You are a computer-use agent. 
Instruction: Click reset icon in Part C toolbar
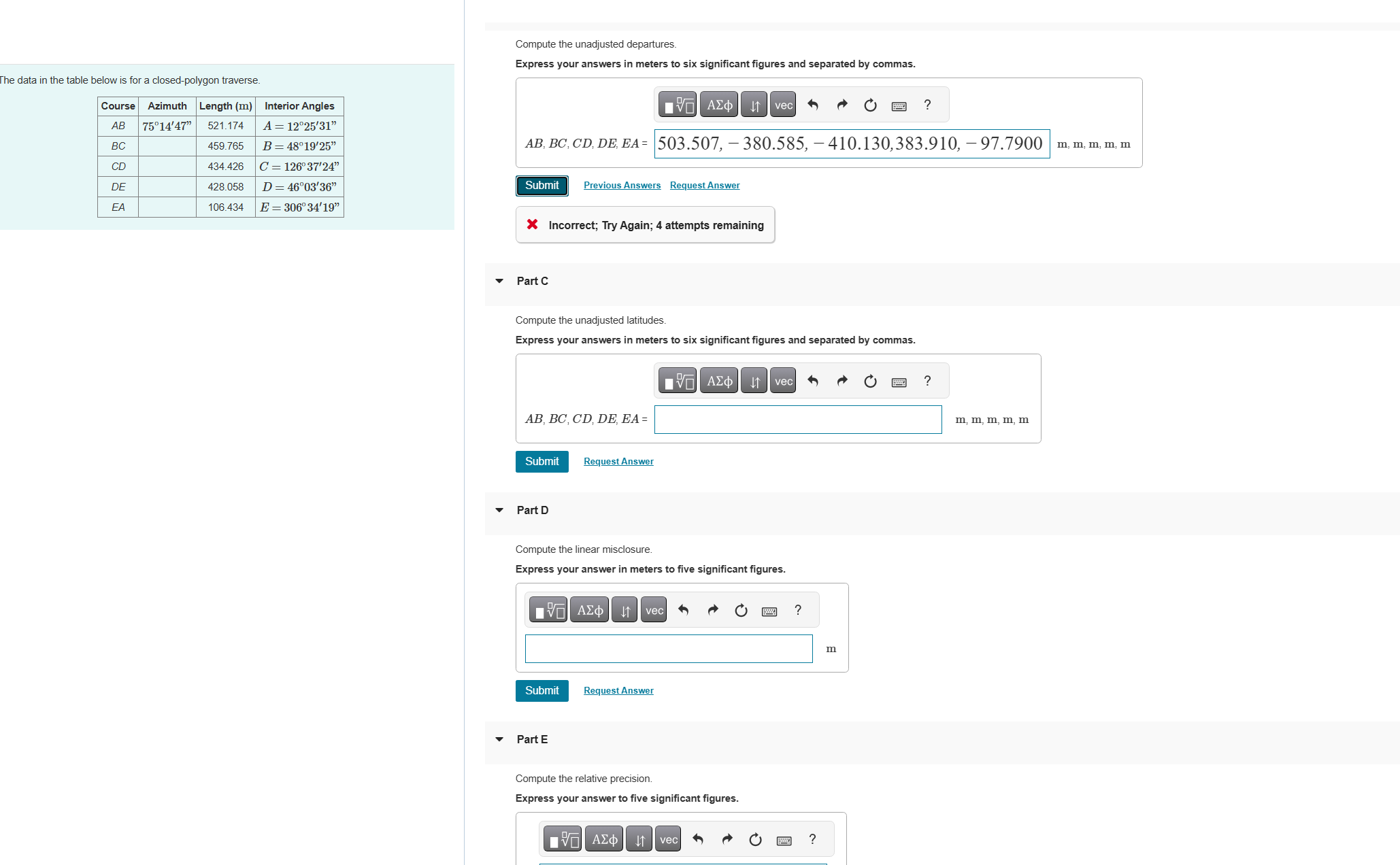[x=870, y=381]
